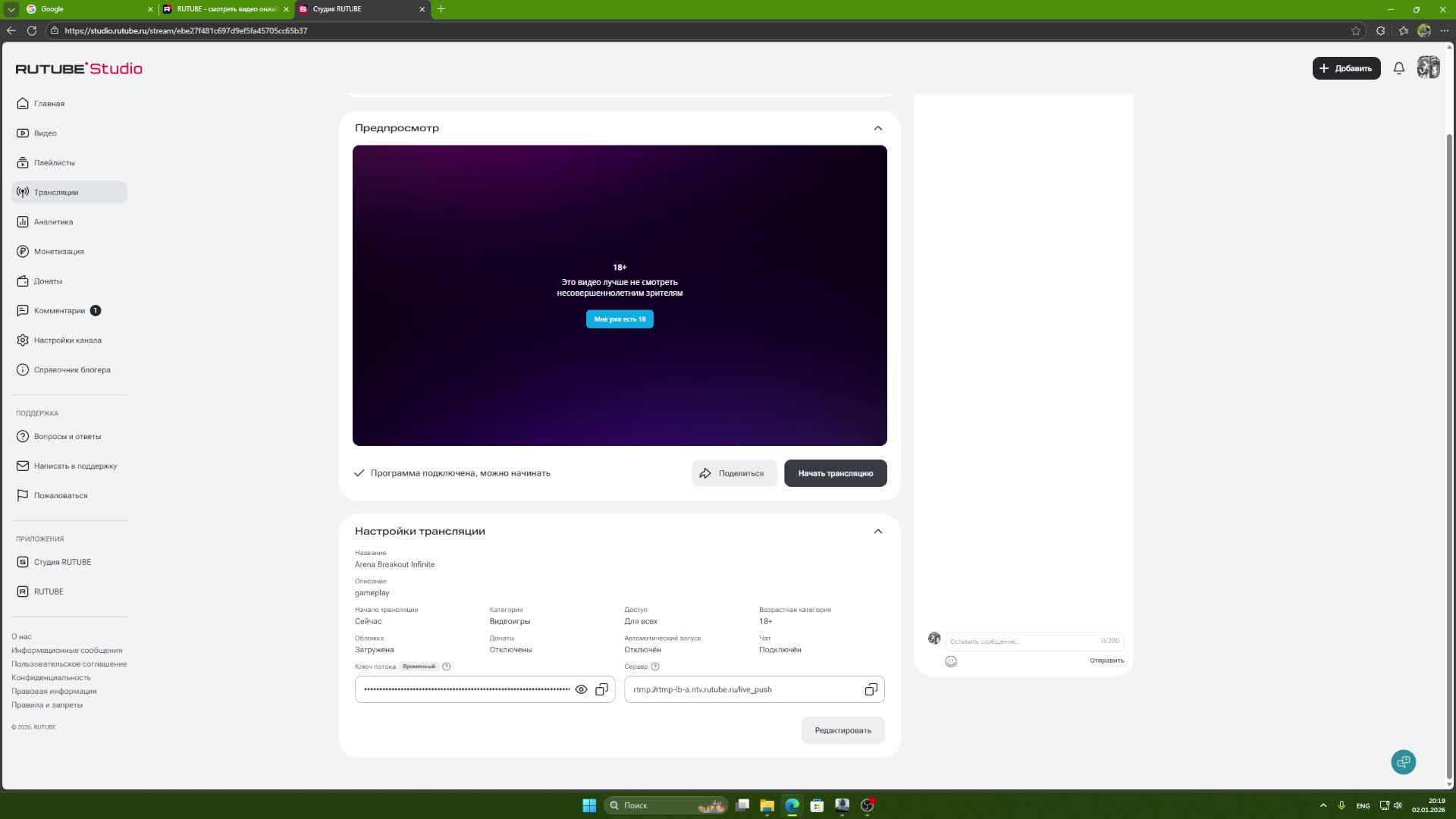1456x819 pixels.
Task: Open notifications bell
Action: (1399, 68)
